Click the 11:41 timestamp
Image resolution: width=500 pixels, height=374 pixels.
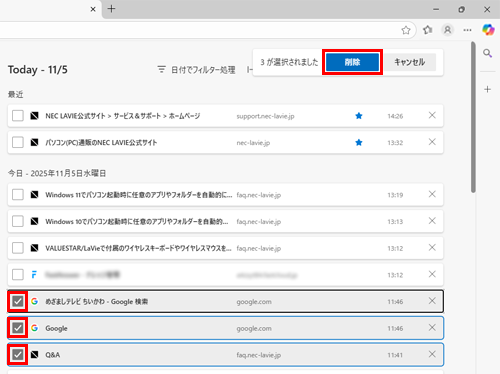[x=395, y=355]
